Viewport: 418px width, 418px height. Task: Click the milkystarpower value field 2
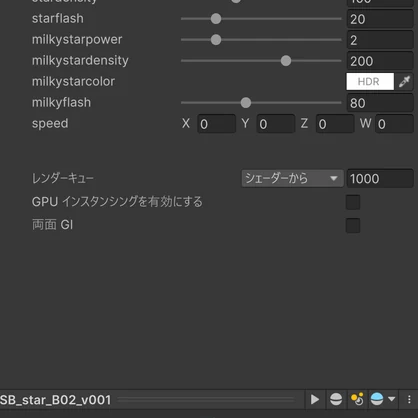(x=380, y=40)
